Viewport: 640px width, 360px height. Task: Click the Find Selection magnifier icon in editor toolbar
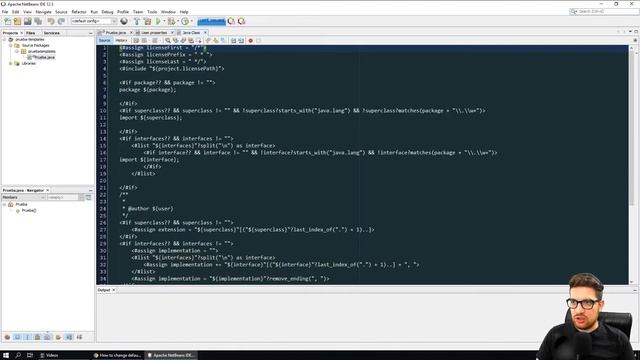click(x=168, y=40)
